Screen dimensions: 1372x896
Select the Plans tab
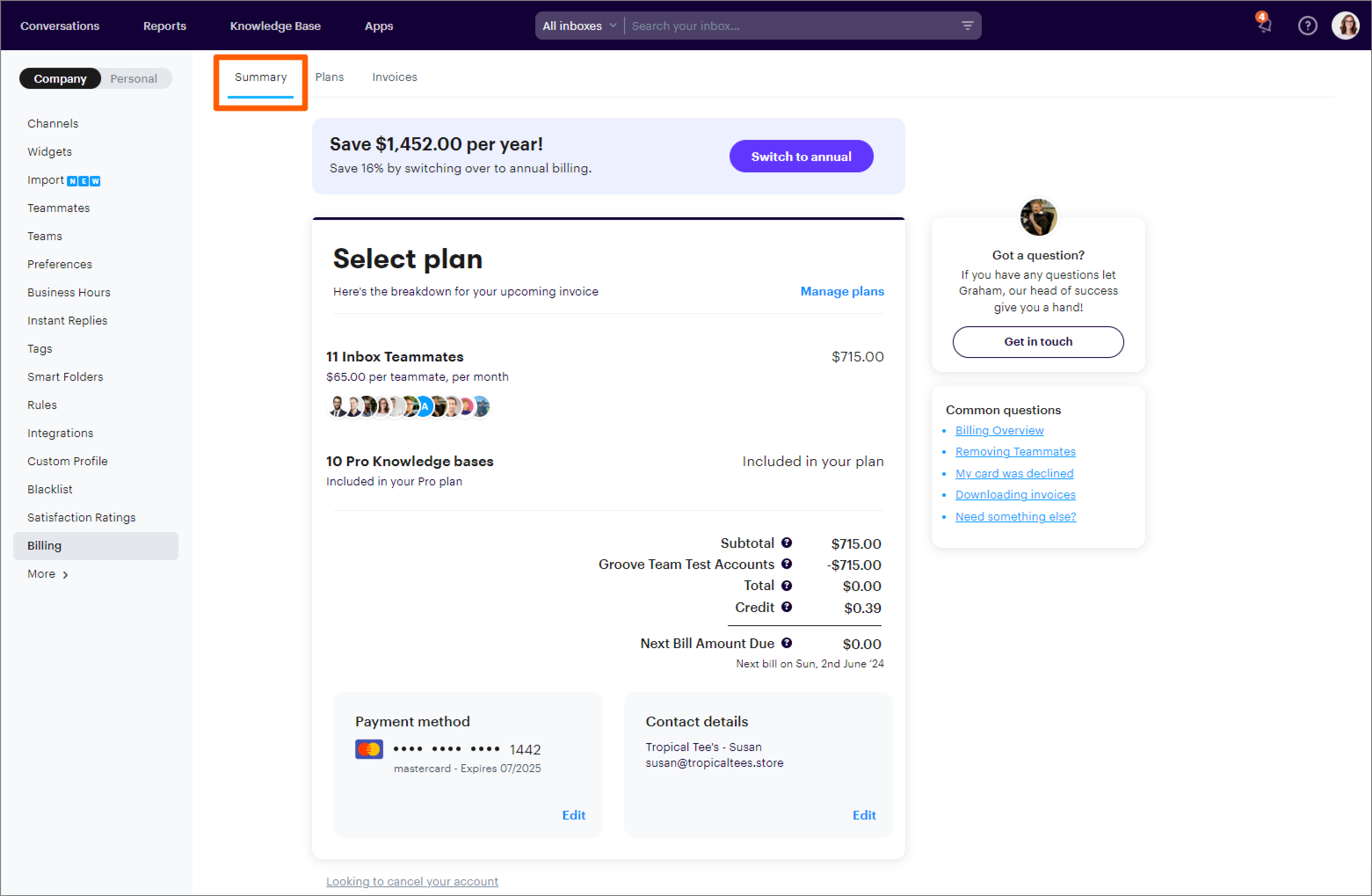pos(330,77)
